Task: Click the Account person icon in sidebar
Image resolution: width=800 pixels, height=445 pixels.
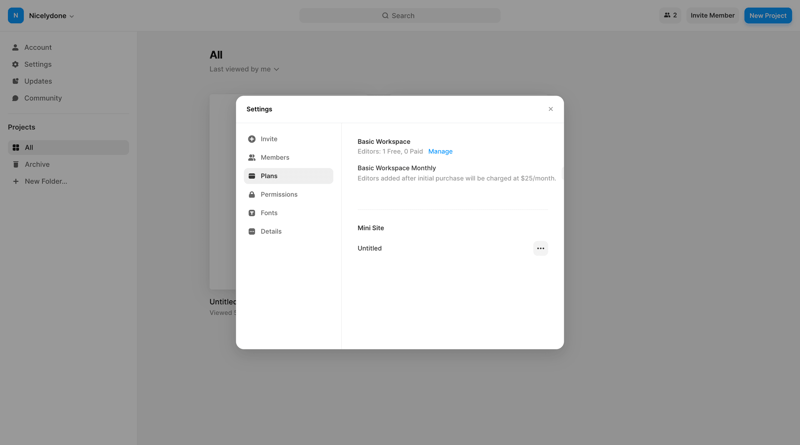Action: 15,47
